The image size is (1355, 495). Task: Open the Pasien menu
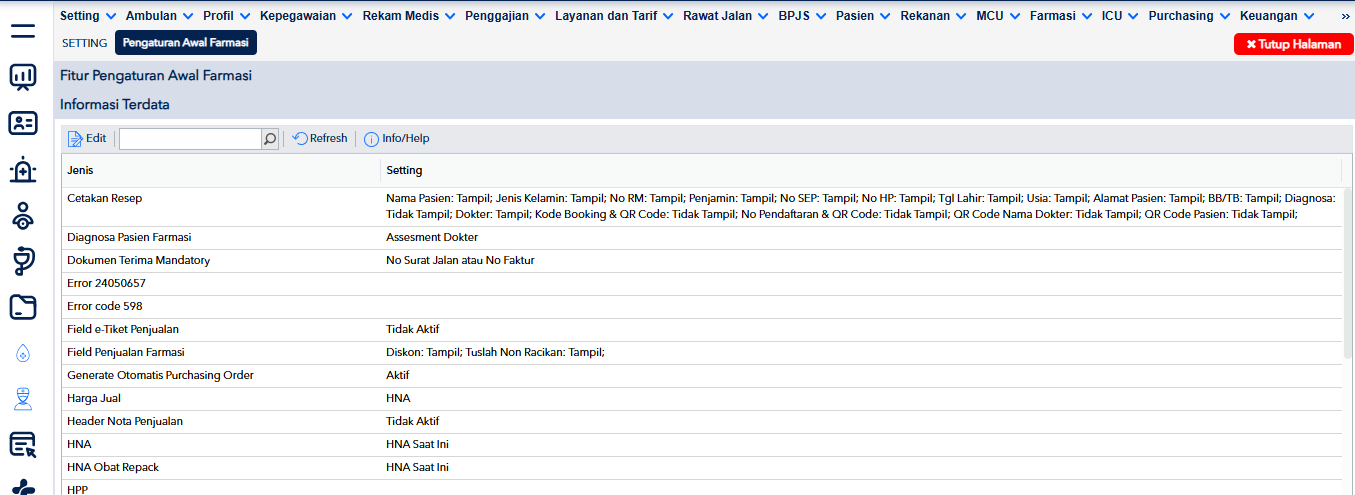[x=863, y=16]
